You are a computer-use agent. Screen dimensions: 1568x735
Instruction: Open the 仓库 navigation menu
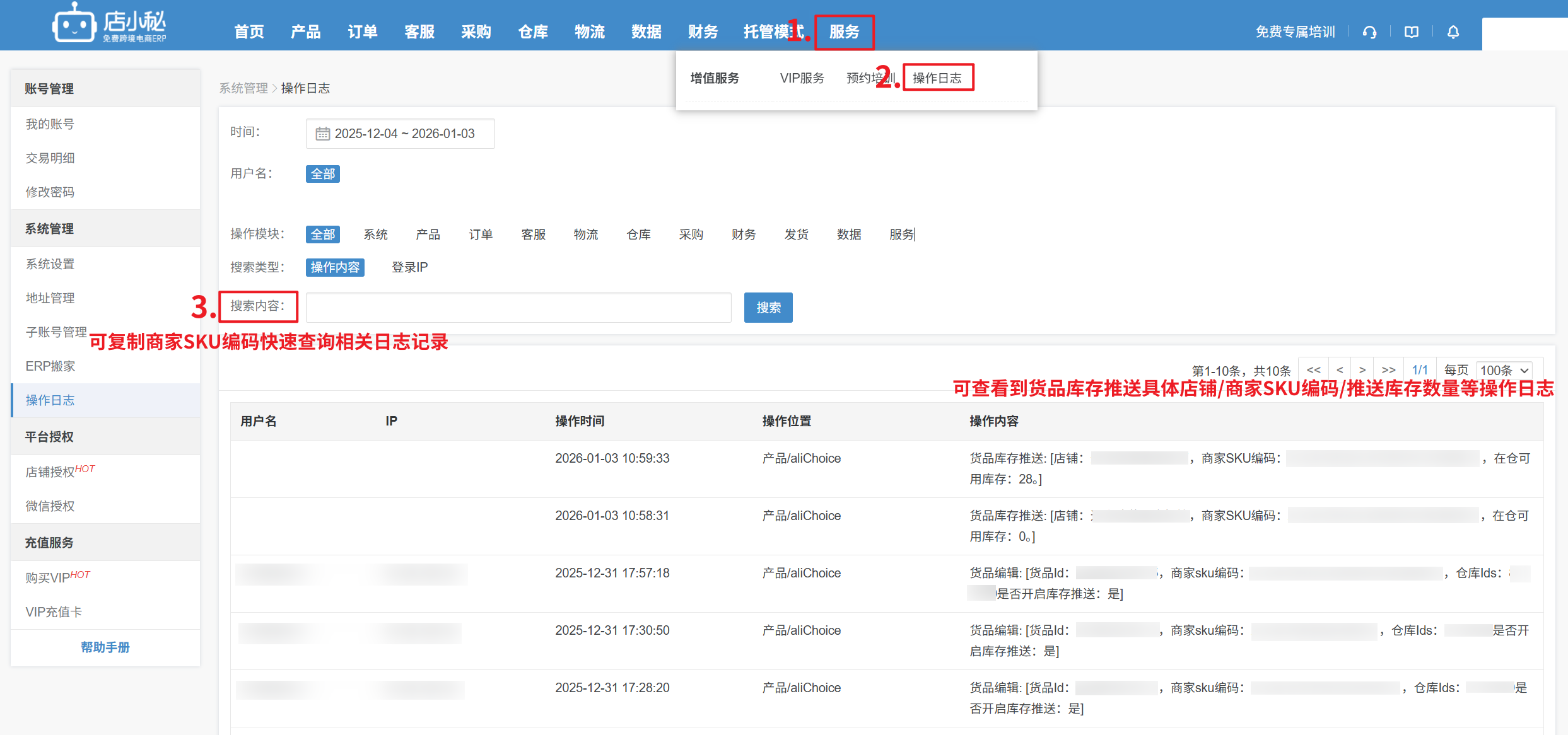(532, 32)
